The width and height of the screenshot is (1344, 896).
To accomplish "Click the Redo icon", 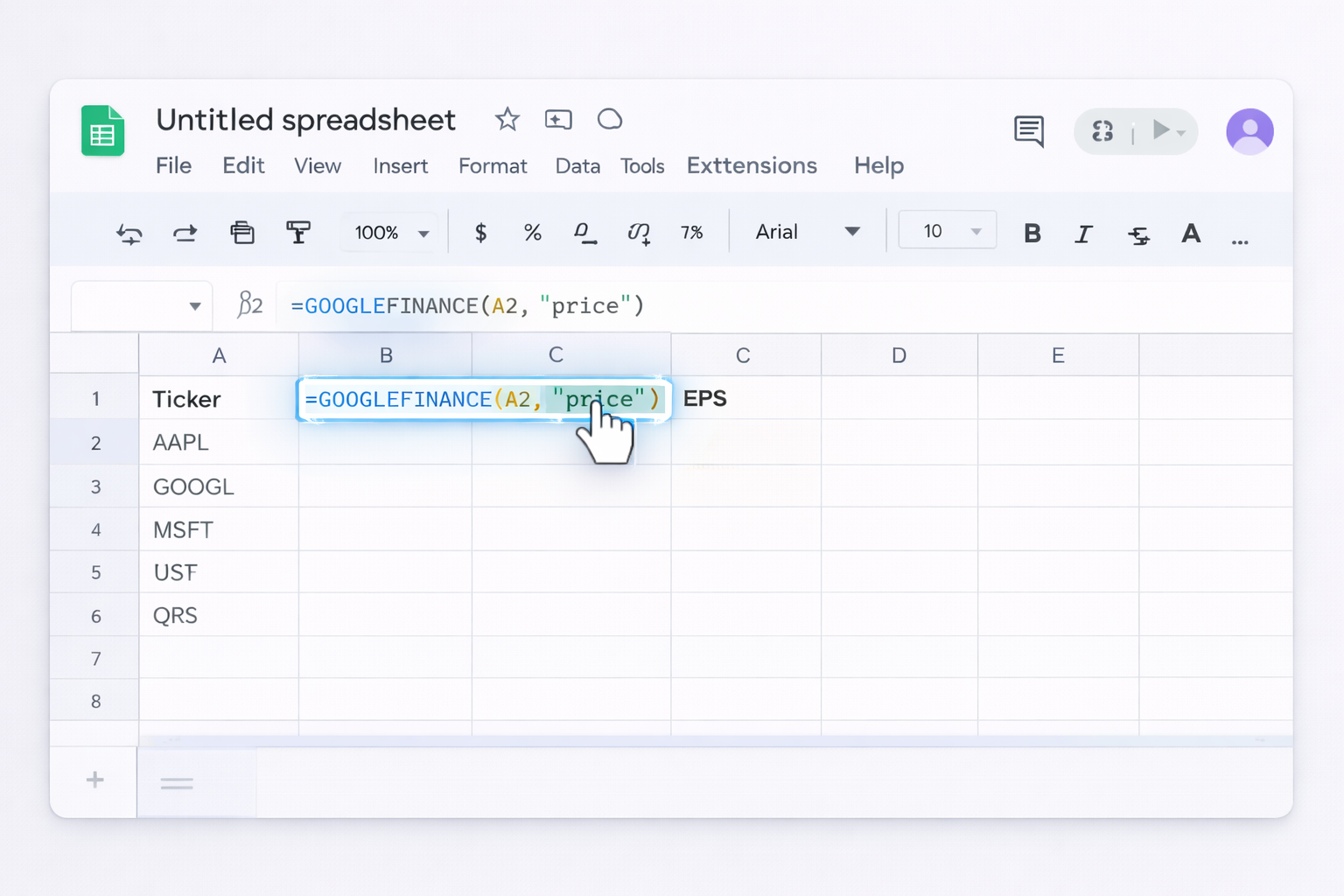I will point(185,234).
